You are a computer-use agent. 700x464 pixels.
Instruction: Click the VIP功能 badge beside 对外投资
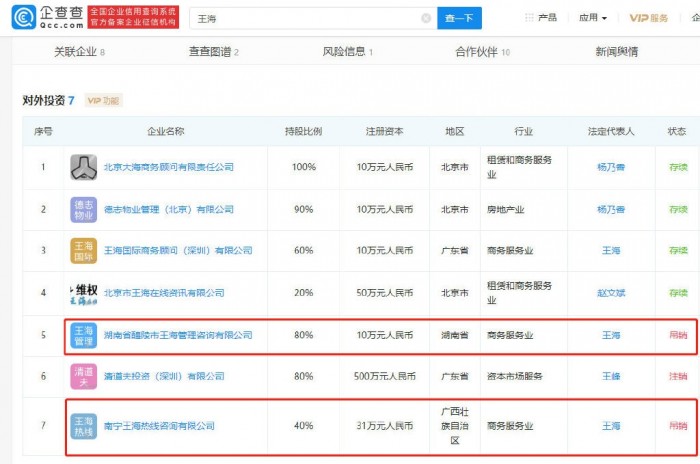[x=103, y=101]
